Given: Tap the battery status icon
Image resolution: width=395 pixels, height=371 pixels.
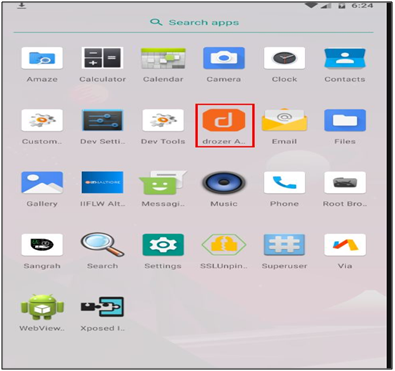Looking at the screenshot, I should coord(341,6).
